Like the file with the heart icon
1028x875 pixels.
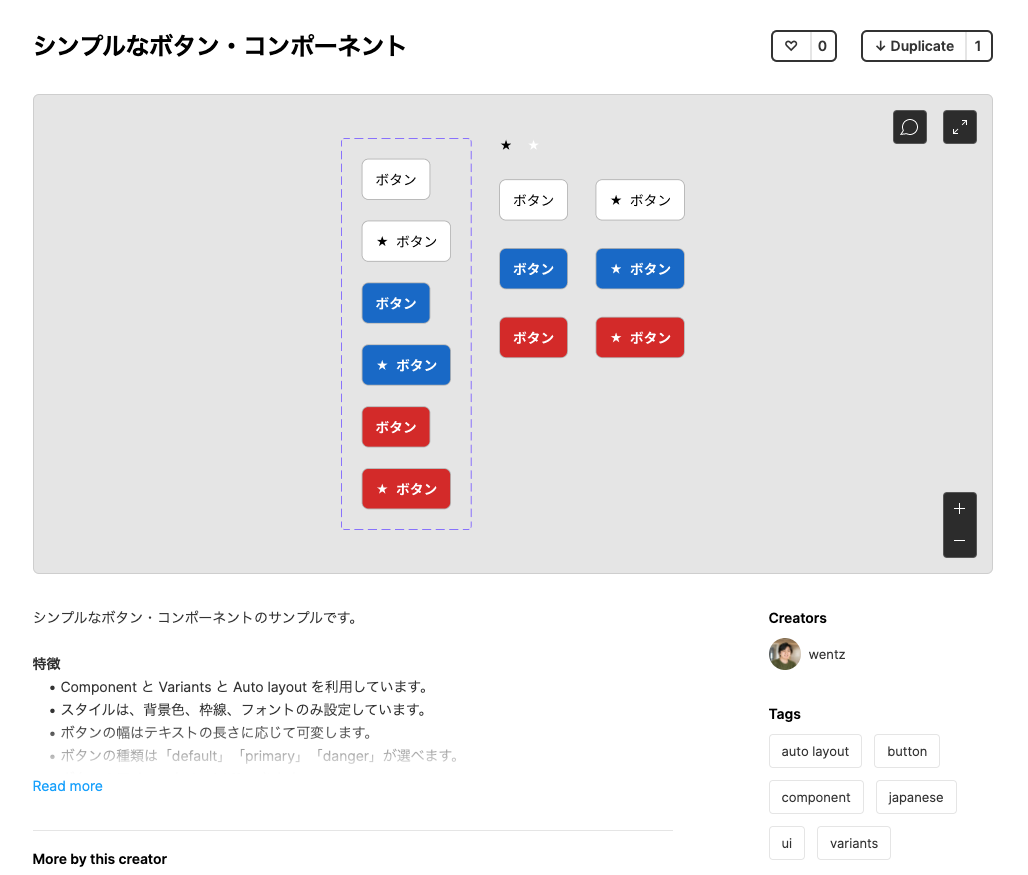(x=791, y=46)
